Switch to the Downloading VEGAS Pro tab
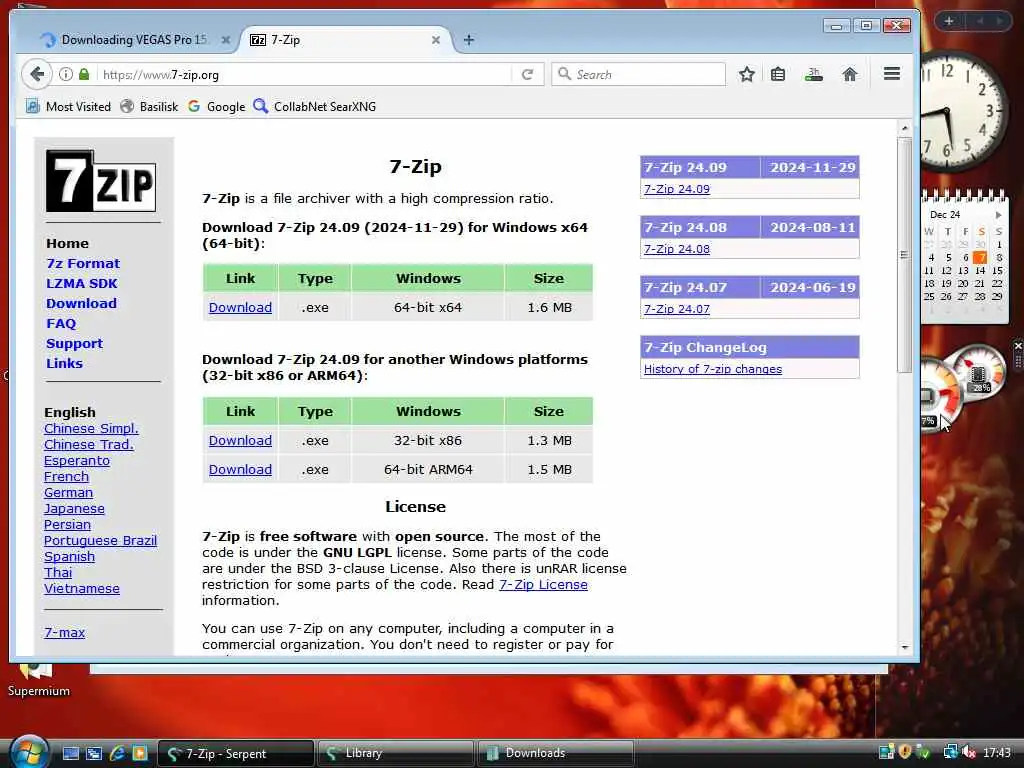Viewport: 1024px width, 768px height. point(134,40)
